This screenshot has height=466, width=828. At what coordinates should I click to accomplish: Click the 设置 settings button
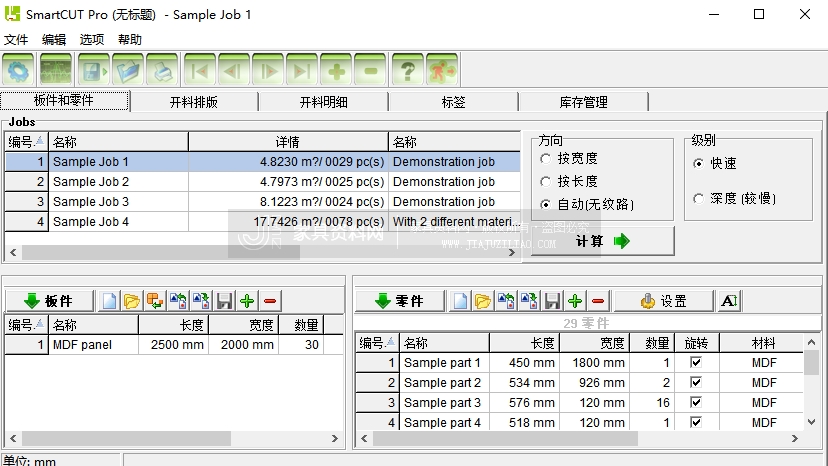click(664, 301)
